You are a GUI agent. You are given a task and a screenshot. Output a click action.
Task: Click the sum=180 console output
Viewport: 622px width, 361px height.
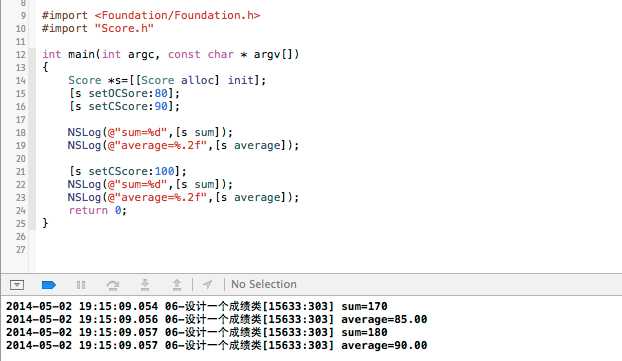(364, 332)
